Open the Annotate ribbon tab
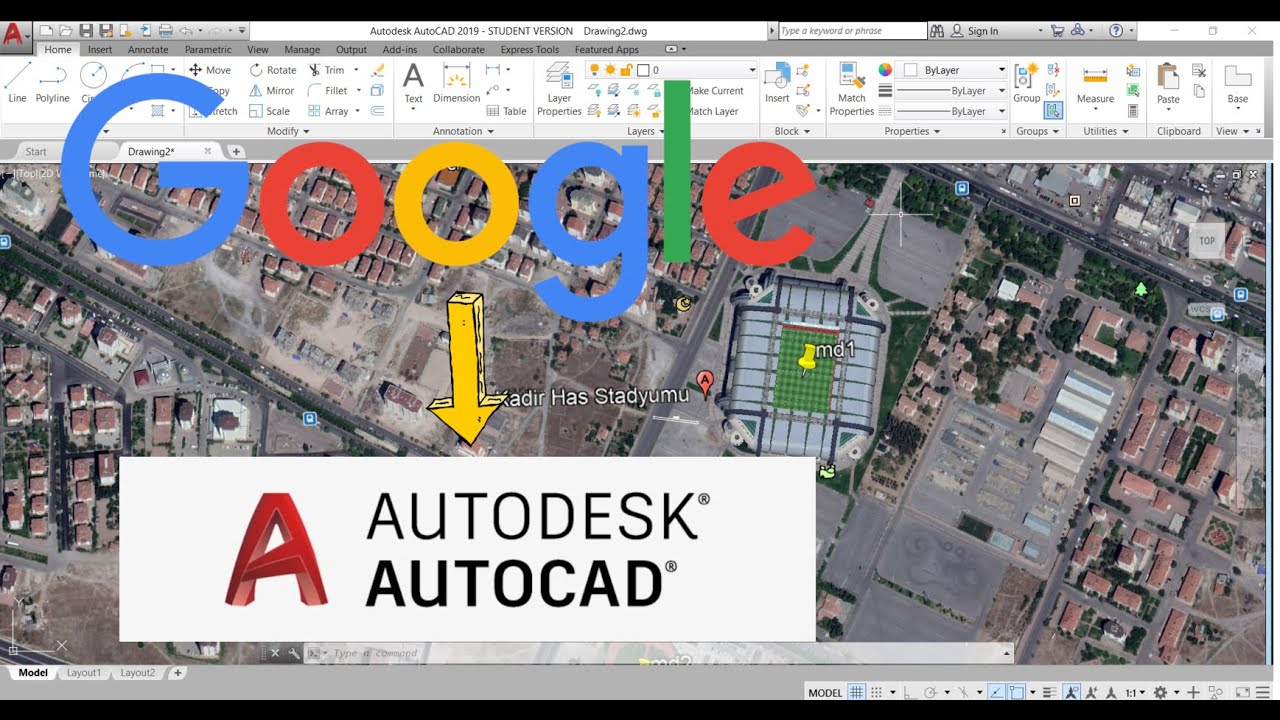This screenshot has width=1280, height=720. point(148,49)
